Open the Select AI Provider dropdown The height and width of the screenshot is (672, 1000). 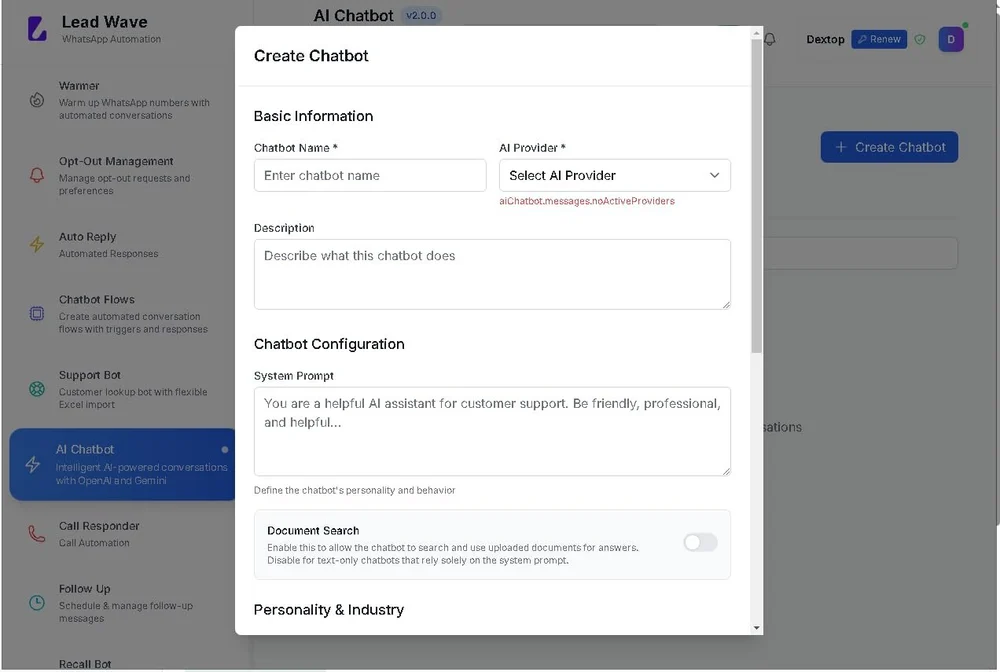pos(614,175)
